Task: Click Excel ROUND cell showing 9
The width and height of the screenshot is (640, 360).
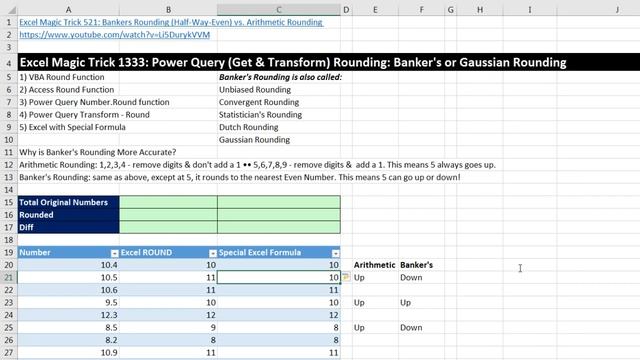Action: coord(169,328)
